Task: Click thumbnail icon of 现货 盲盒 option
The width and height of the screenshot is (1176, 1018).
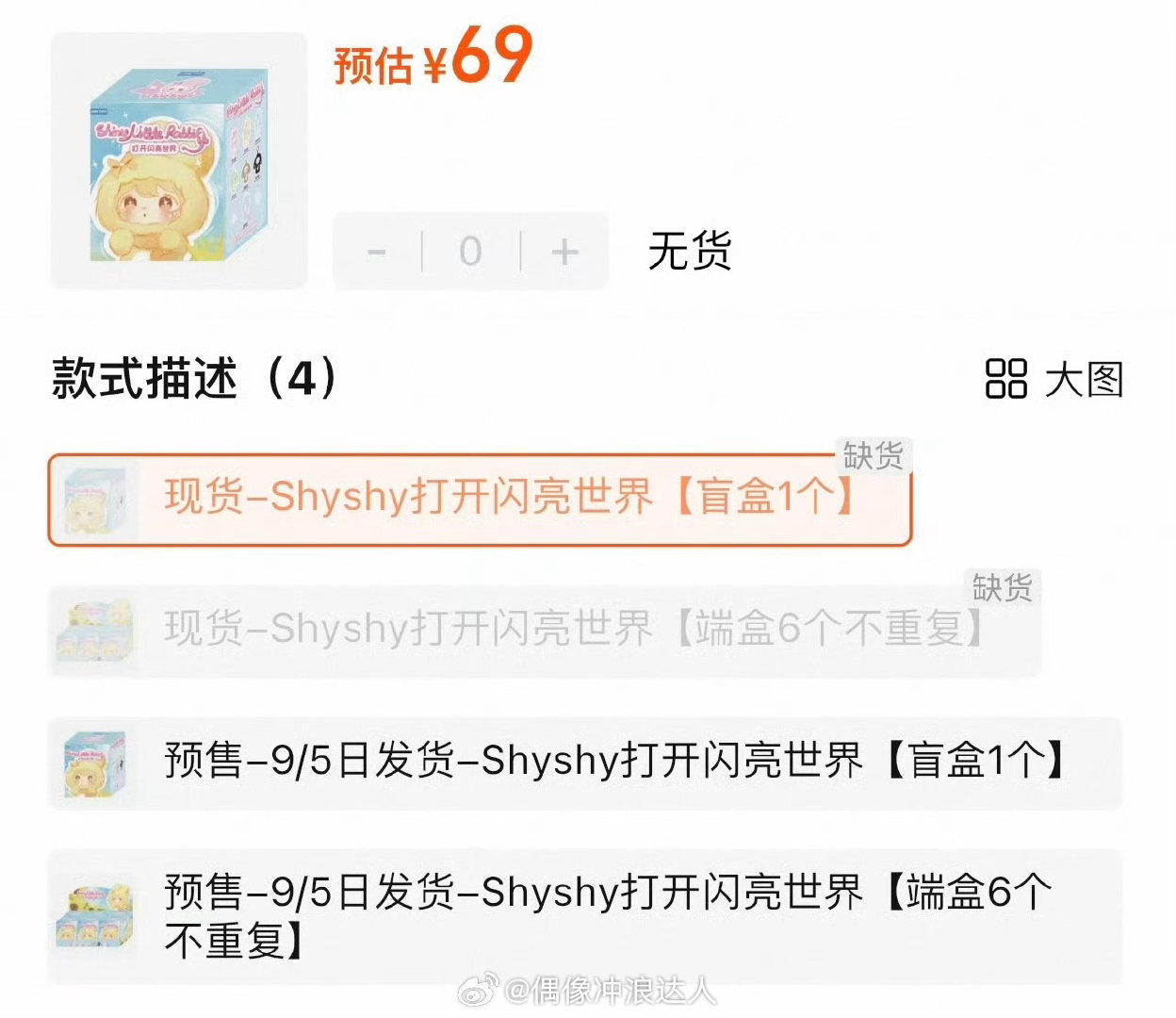Action: point(94,500)
